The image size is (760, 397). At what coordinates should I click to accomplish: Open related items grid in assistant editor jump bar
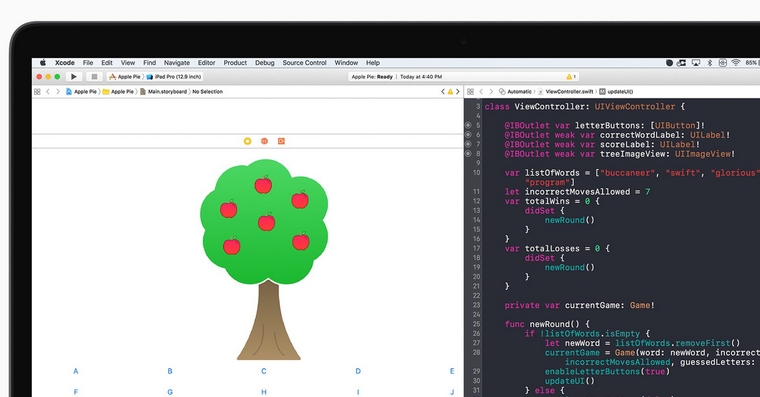click(x=470, y=92)
